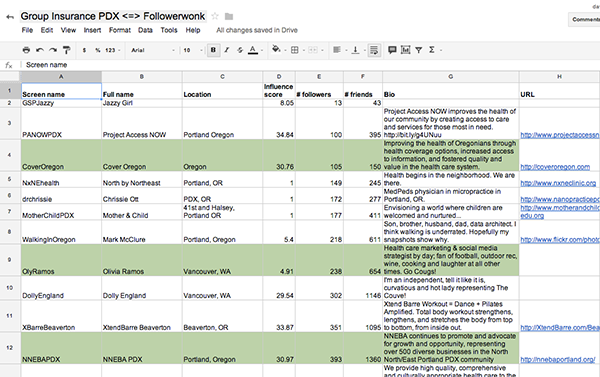Click the undo arrow icon
Screen dimensions: 600x377
click(39, 50)
